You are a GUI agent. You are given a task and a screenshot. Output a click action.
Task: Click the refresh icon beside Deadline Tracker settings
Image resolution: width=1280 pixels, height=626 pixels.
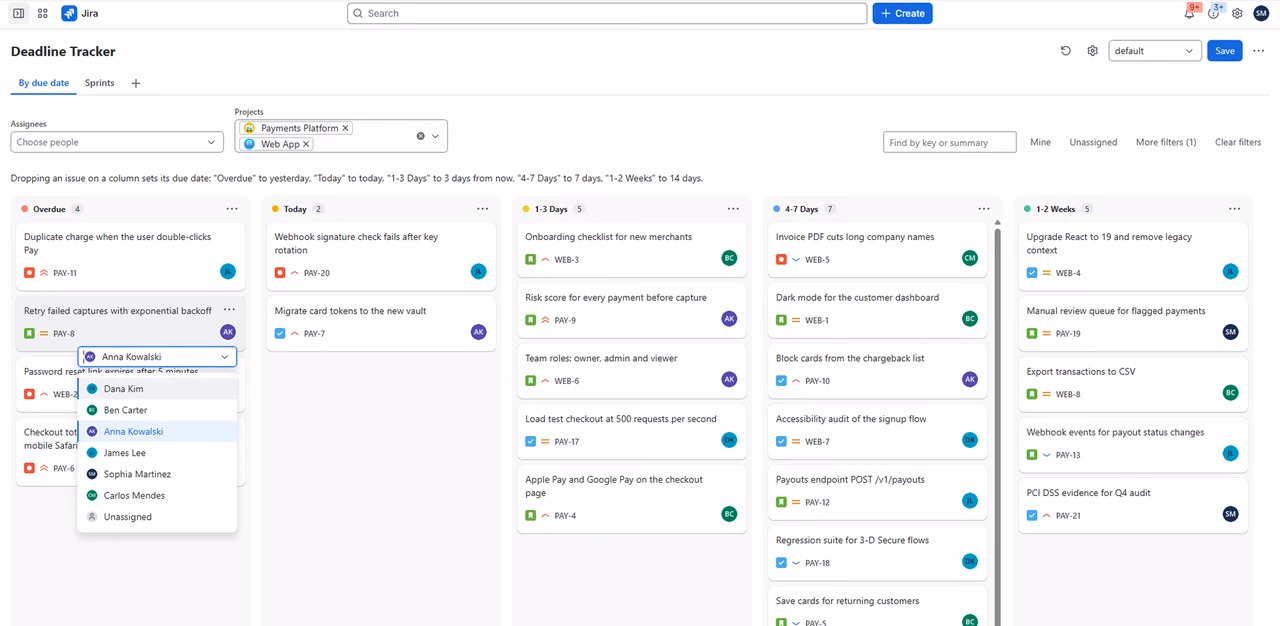click(1066, 51)
